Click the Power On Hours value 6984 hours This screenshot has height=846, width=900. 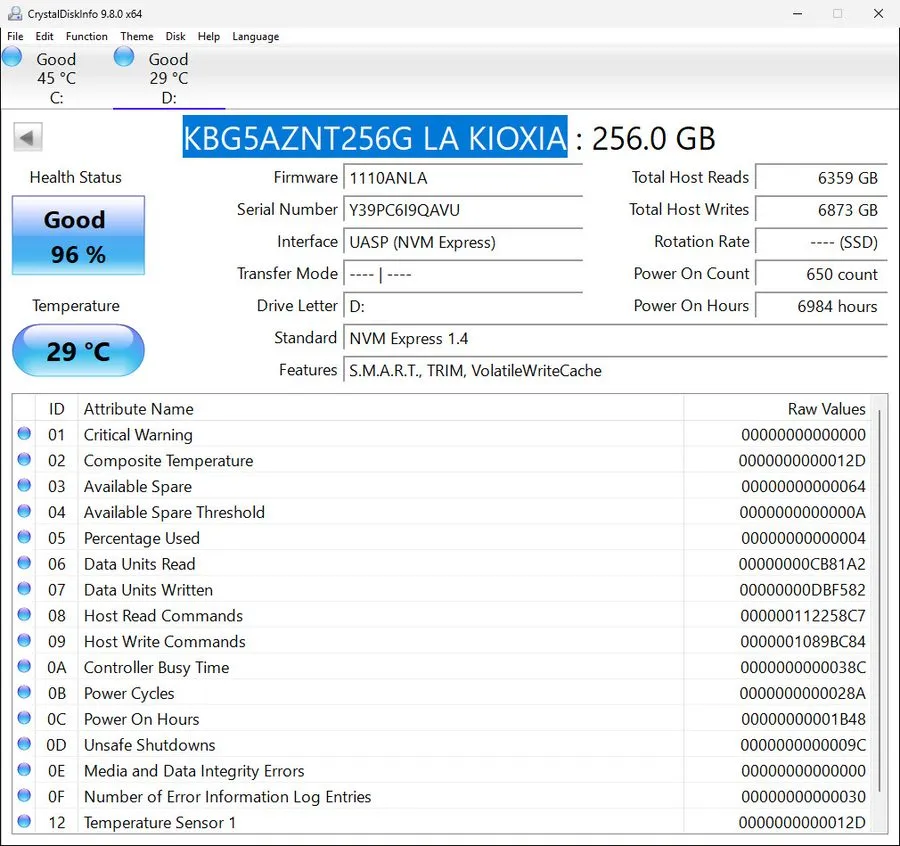821,306
